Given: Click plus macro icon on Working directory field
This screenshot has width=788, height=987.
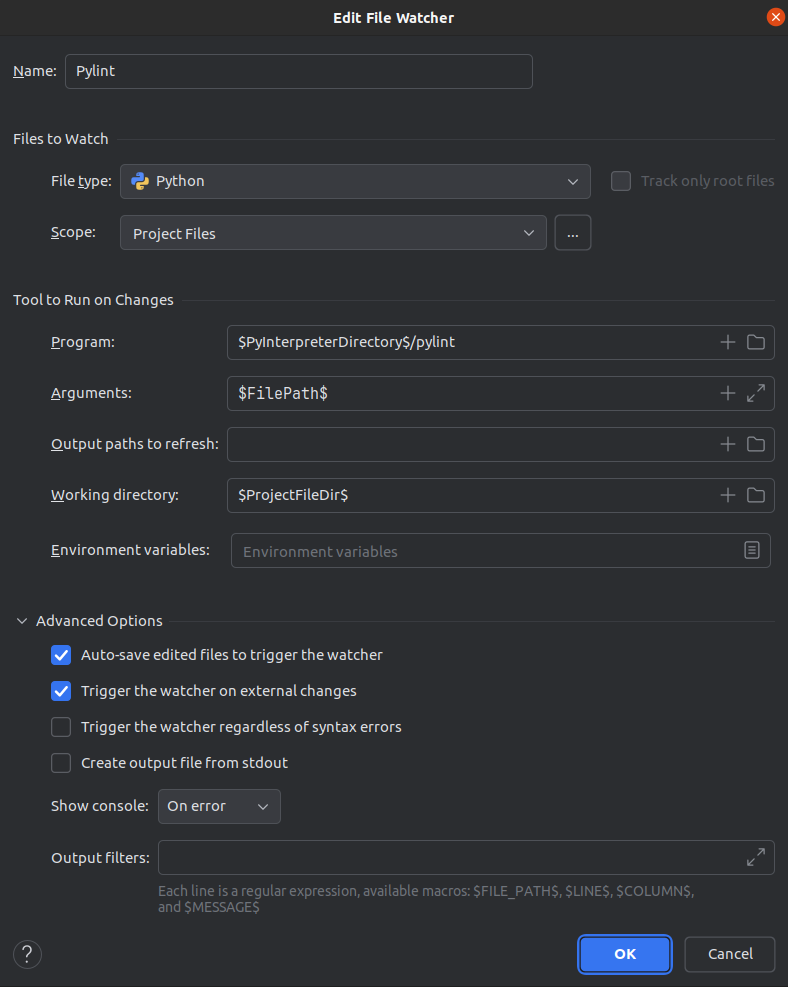Looking at the screenshot, I should pyautogui.click(x=727, y=495).
